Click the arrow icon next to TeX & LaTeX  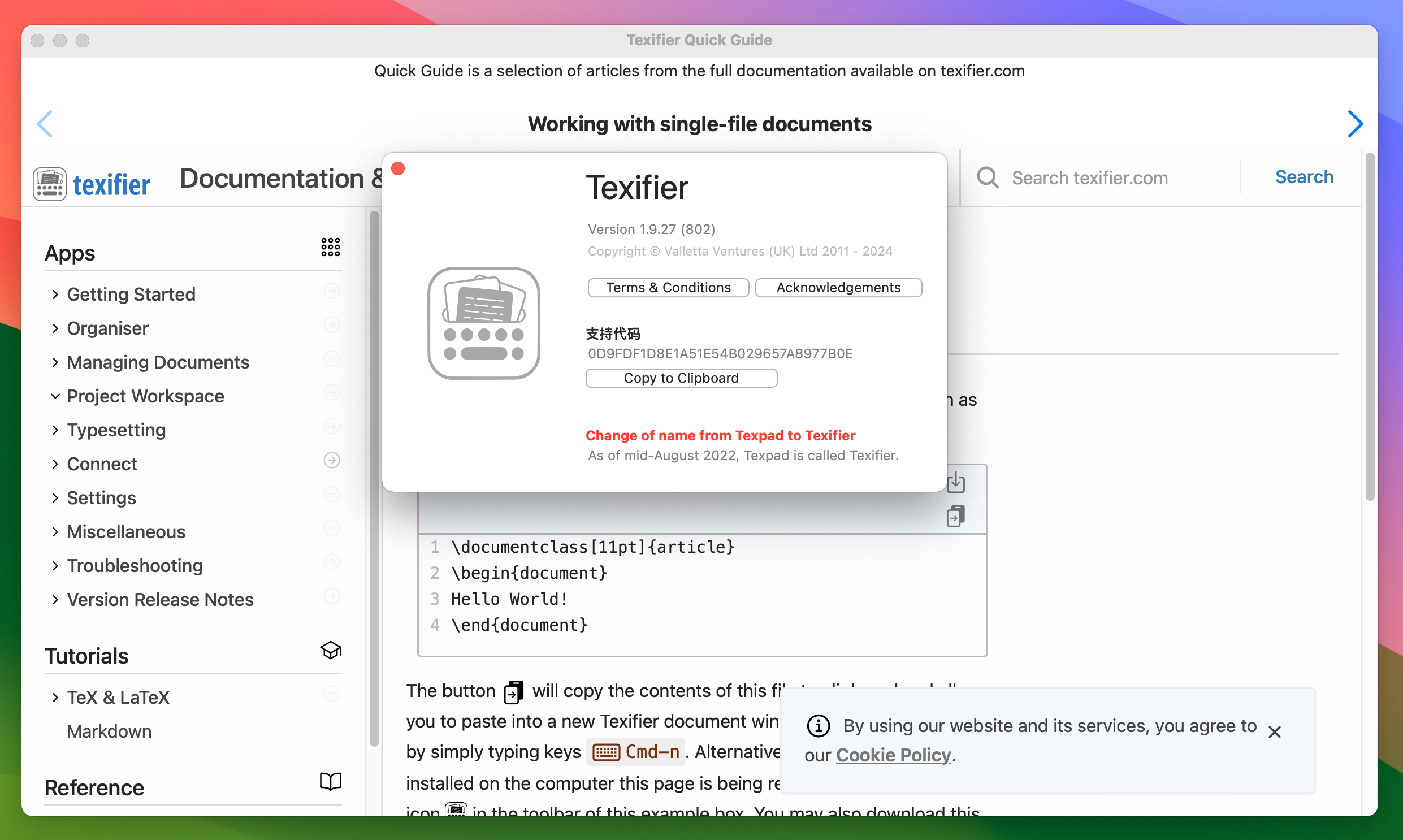click(x=332, y=694)
